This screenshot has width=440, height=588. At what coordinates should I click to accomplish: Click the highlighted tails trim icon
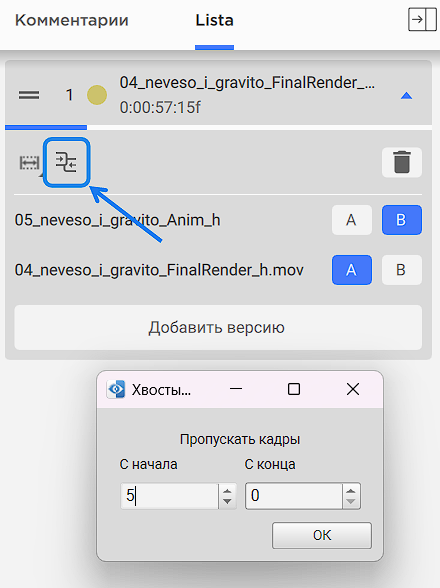pyautogui.click(x=66, y=162)
